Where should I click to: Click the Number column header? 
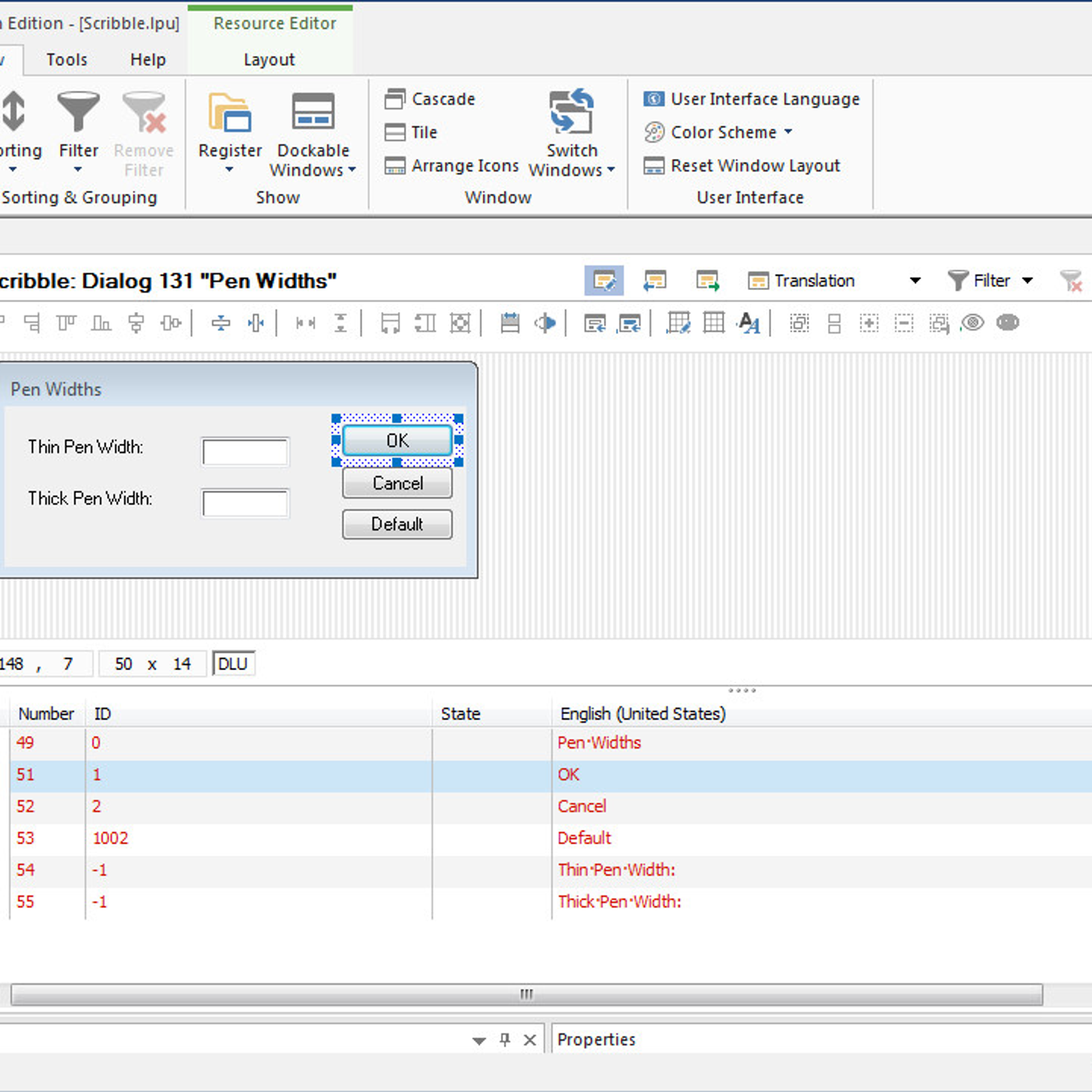click(46, 714)
